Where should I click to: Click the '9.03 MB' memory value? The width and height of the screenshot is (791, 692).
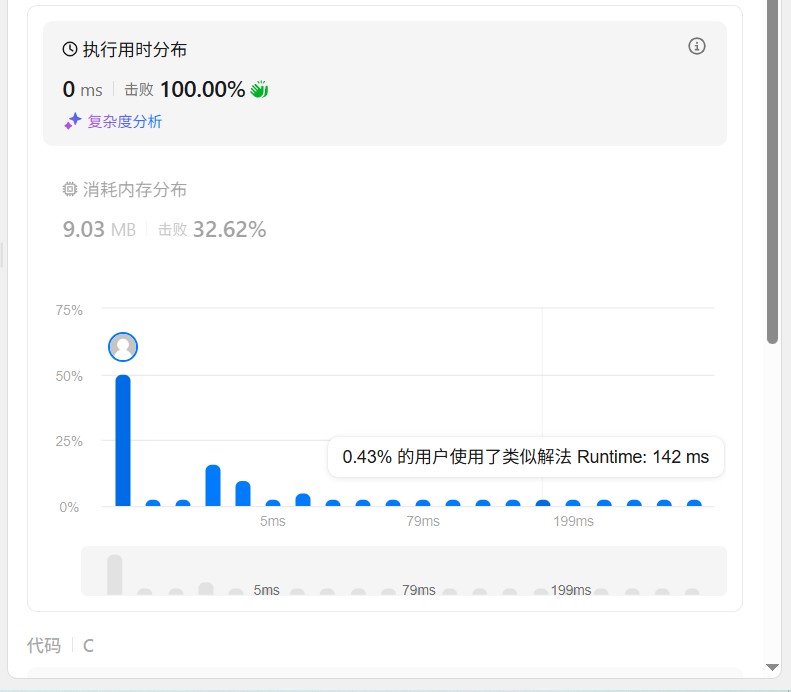(99, 229)
